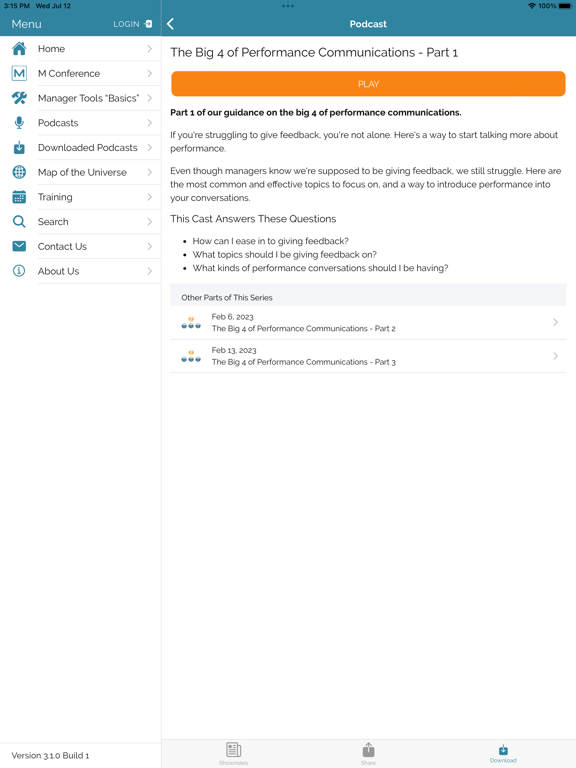This screenshot has height=768, width=576.
Task: Switch to the Shownotes tab
Action: click(234, 753)
